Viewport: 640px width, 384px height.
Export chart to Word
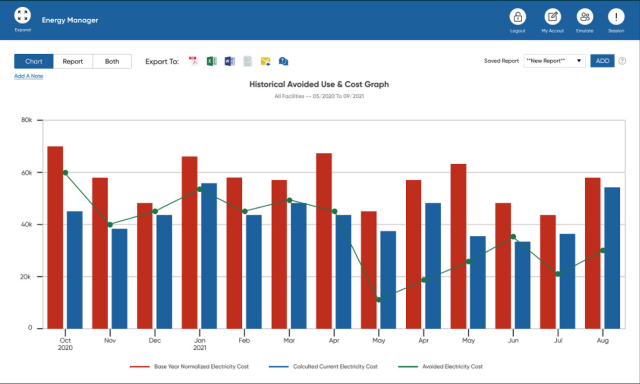tap(229, 61)
